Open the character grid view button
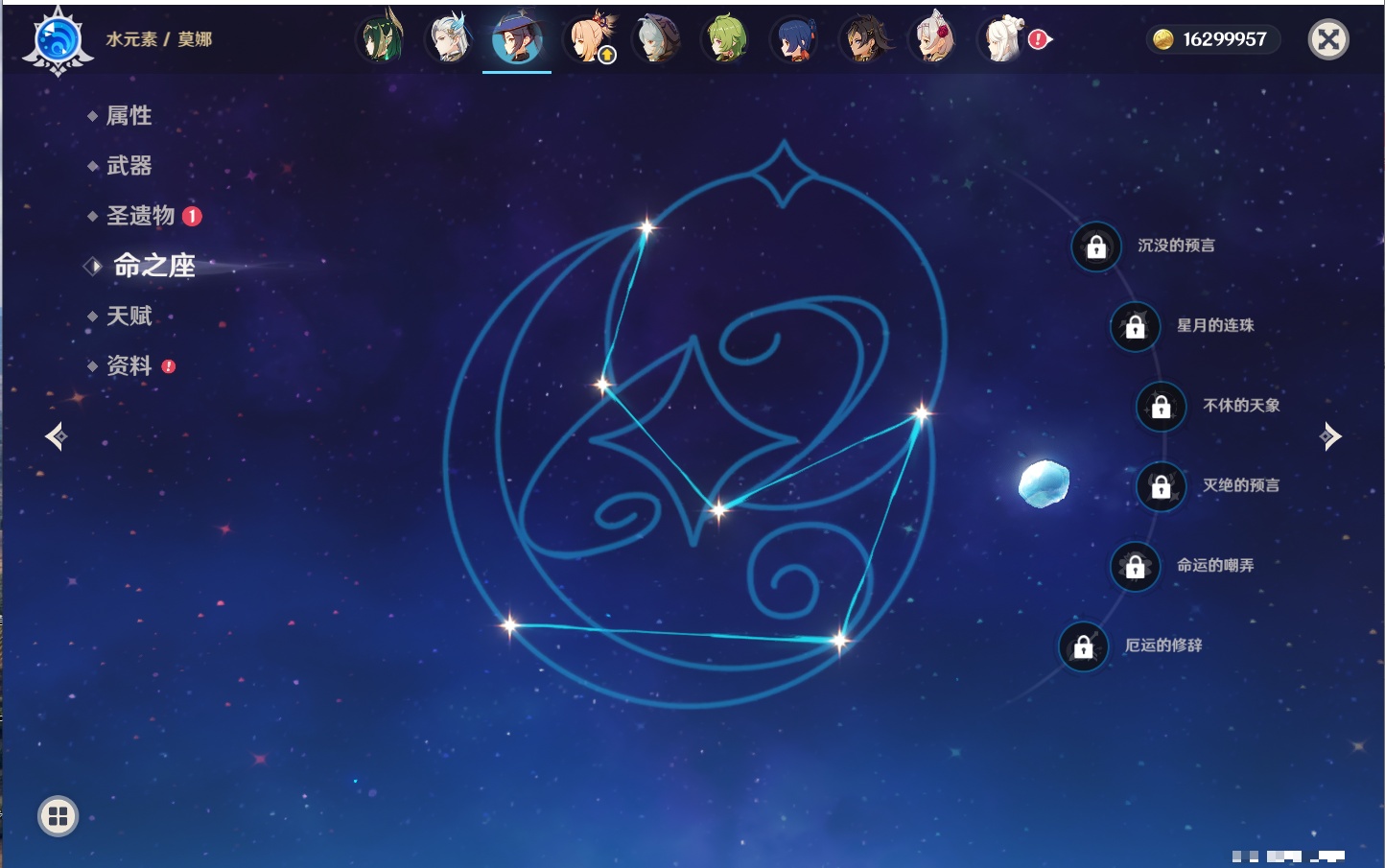This screenshot has width=1385, height=868. click(58, 816)
